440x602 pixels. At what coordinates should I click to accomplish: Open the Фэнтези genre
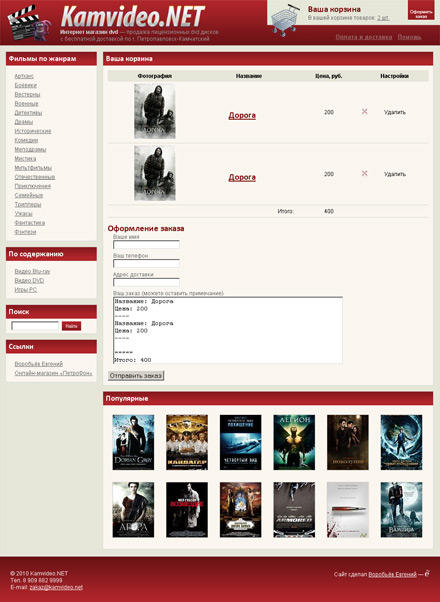tap(25, 232)
